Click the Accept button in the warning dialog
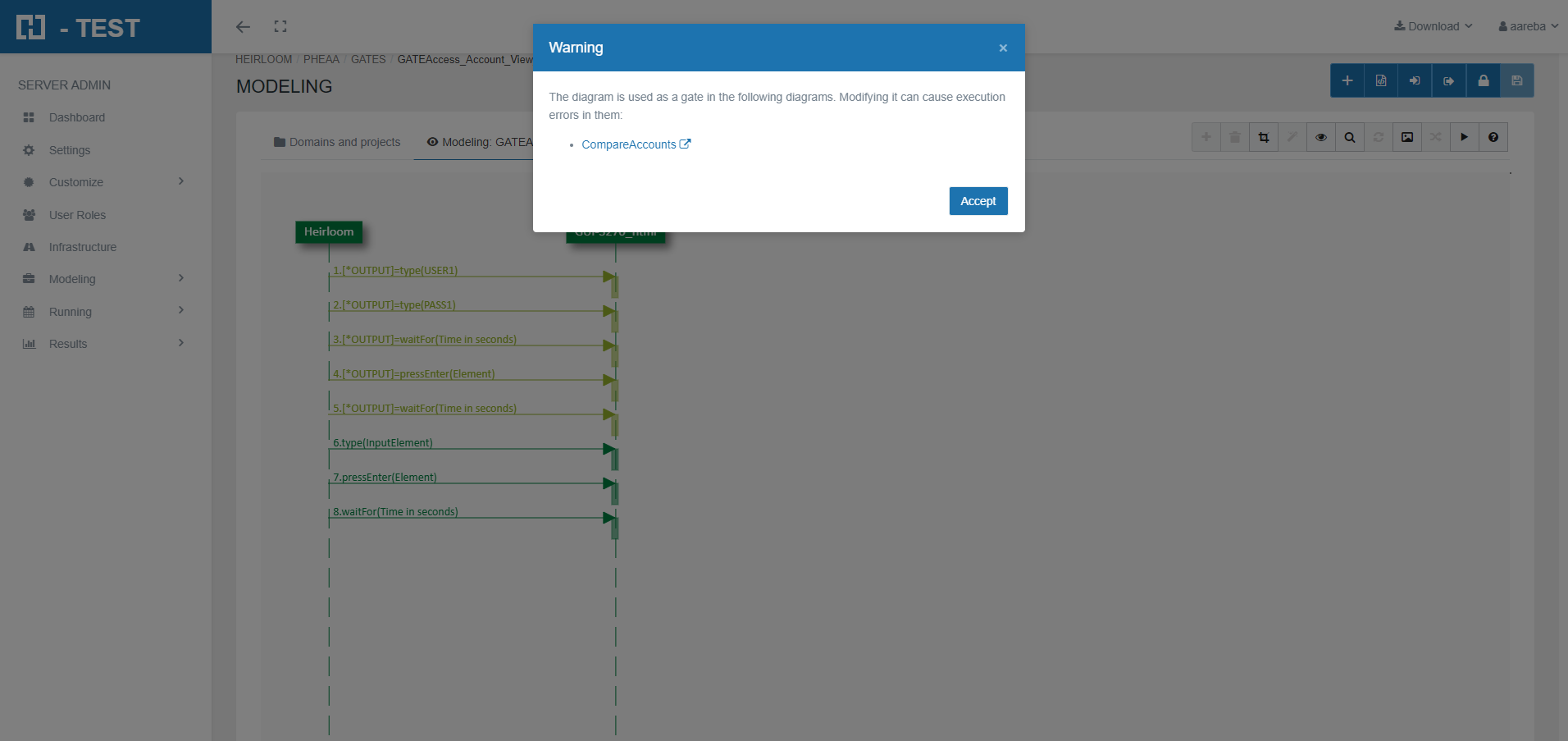This screenshot has height=741, width=1568. (978, 201)
